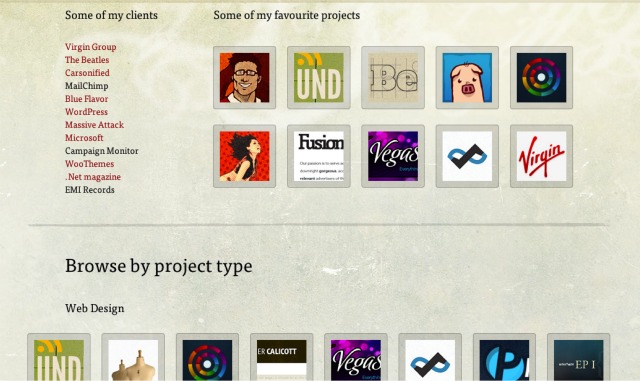The height and width of the screenshot is (381, 640).
Task: Open The Beatles client link
Action: click(x=87, y=60)
